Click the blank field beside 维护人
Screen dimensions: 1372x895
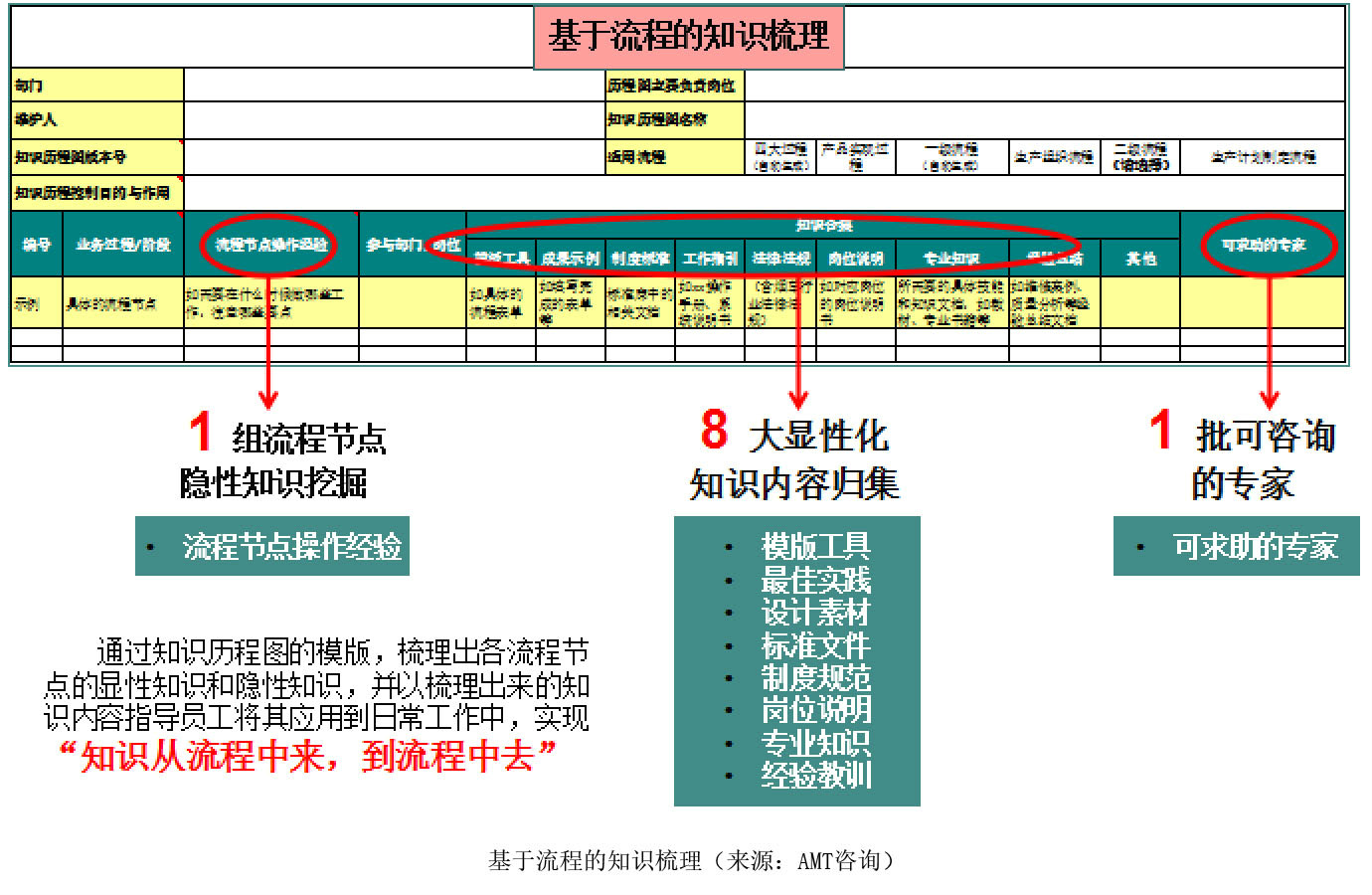(395, 119)
